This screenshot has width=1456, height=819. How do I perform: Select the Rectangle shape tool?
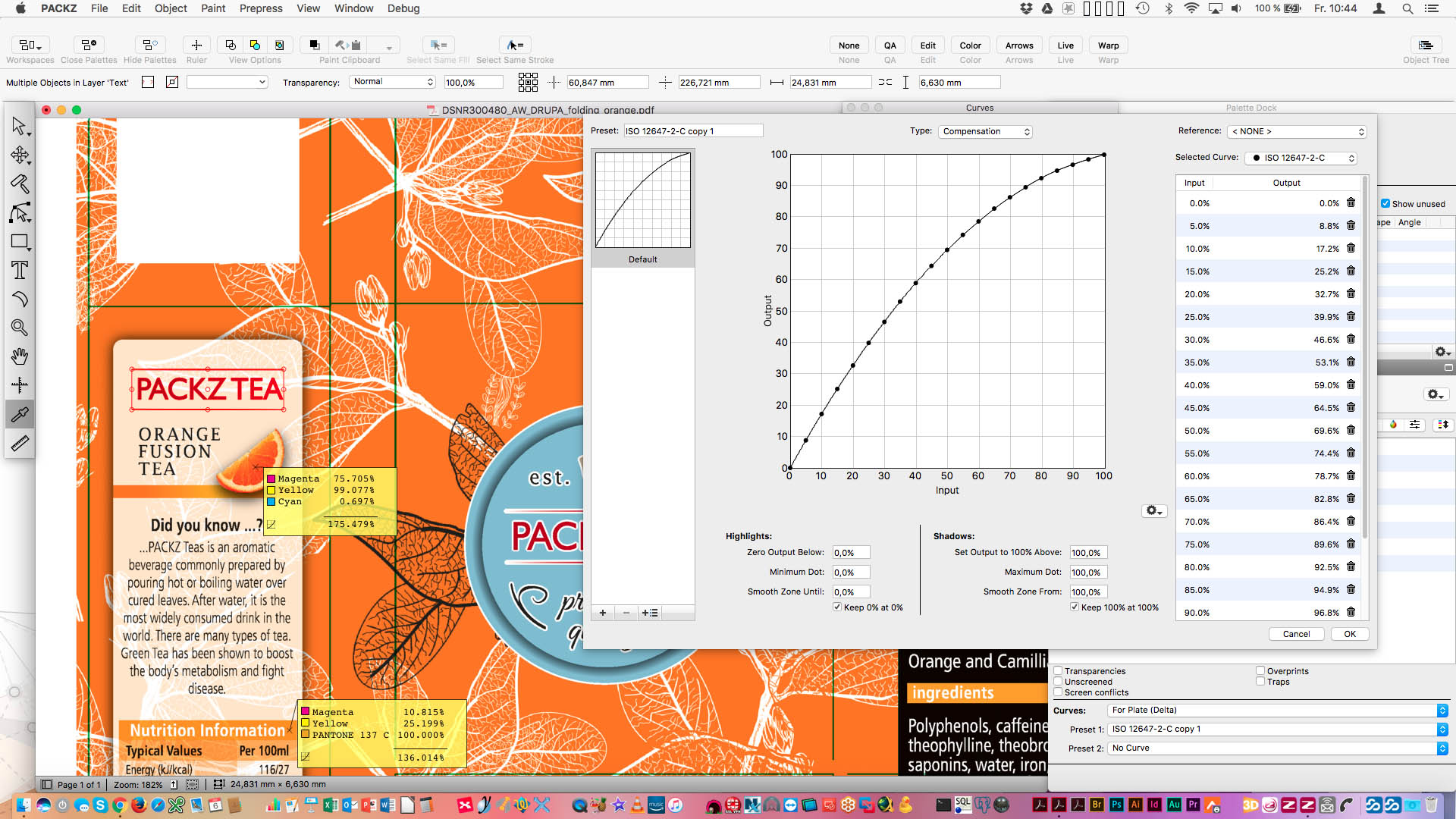pyautogui.click(x=20, y=242)
